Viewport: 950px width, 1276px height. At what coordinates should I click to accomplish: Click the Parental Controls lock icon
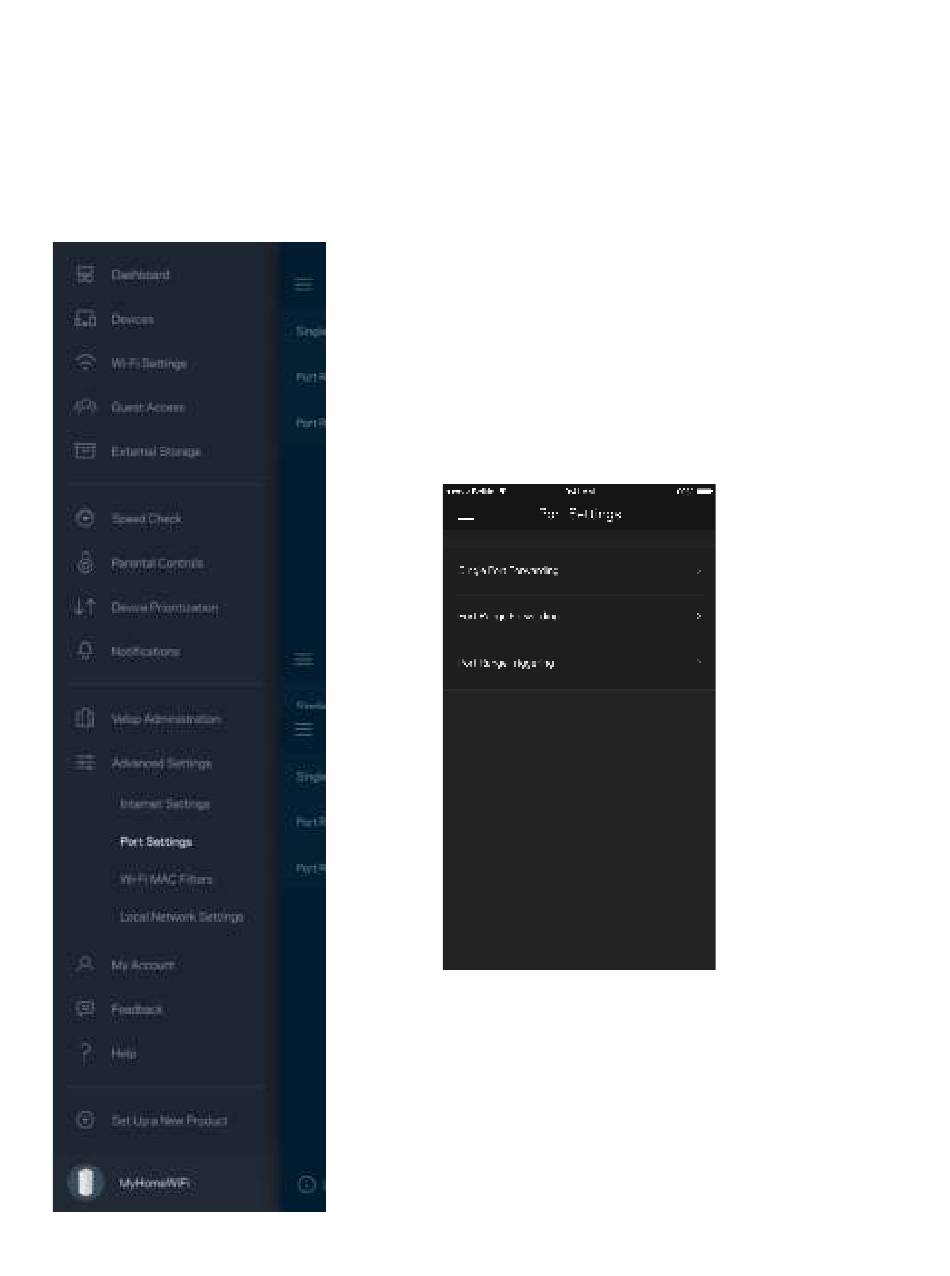[x=85, y=563]
